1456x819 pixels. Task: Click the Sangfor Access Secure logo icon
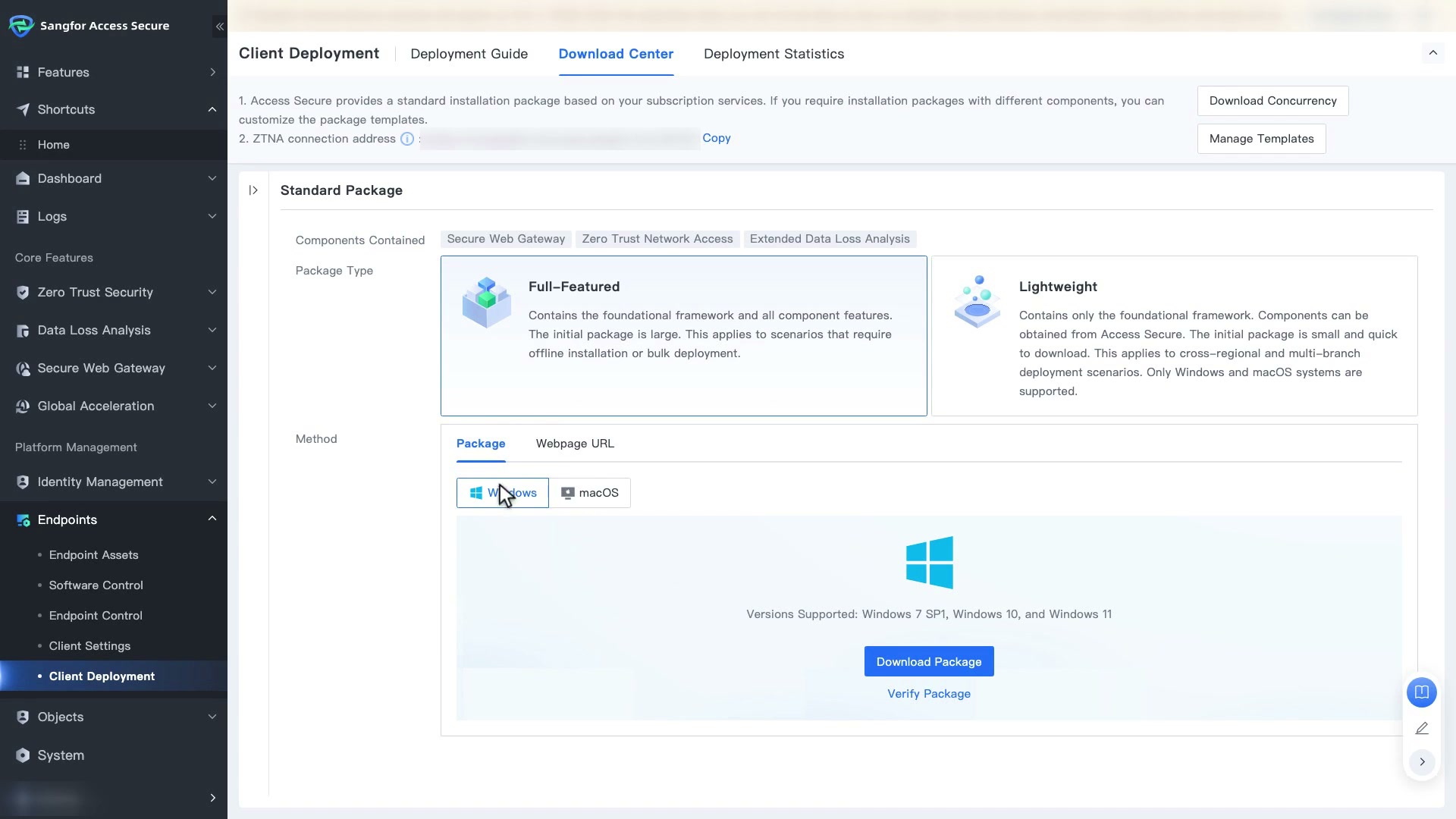21,26
